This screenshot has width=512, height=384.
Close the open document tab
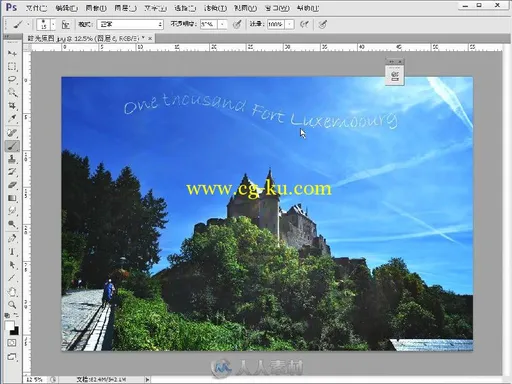pos(150,39)
